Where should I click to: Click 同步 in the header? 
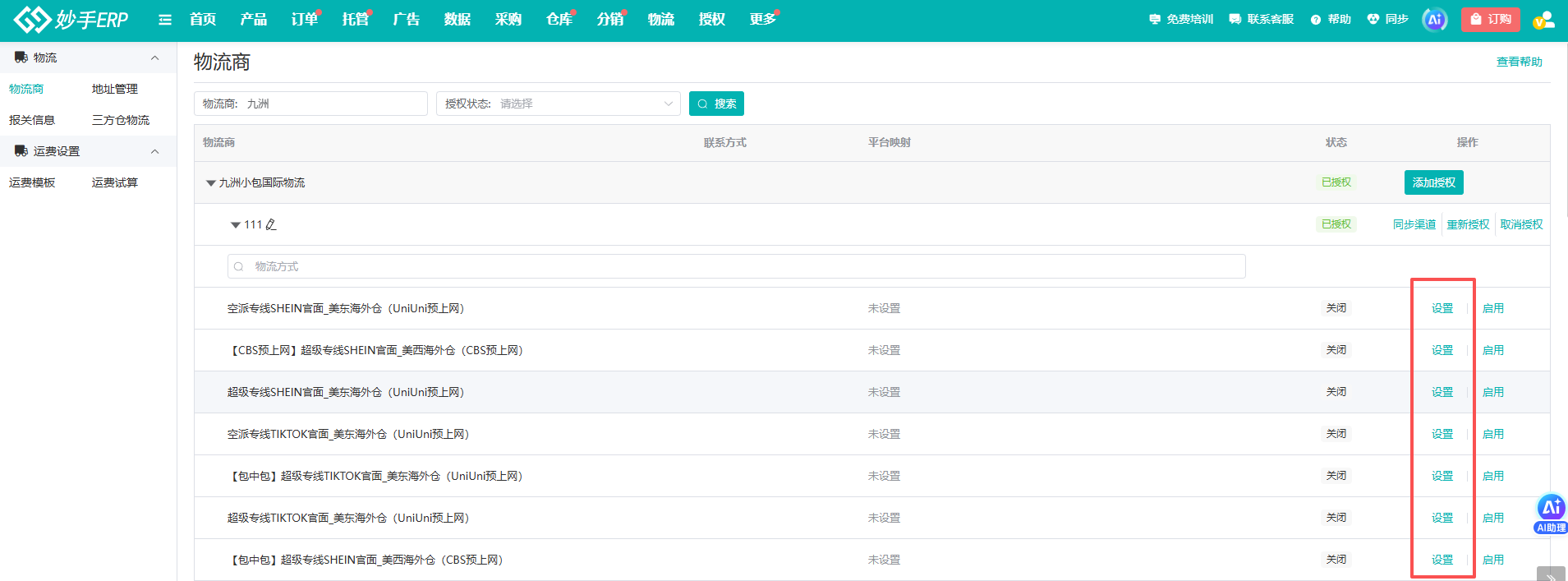click(x=1388, y=19)
